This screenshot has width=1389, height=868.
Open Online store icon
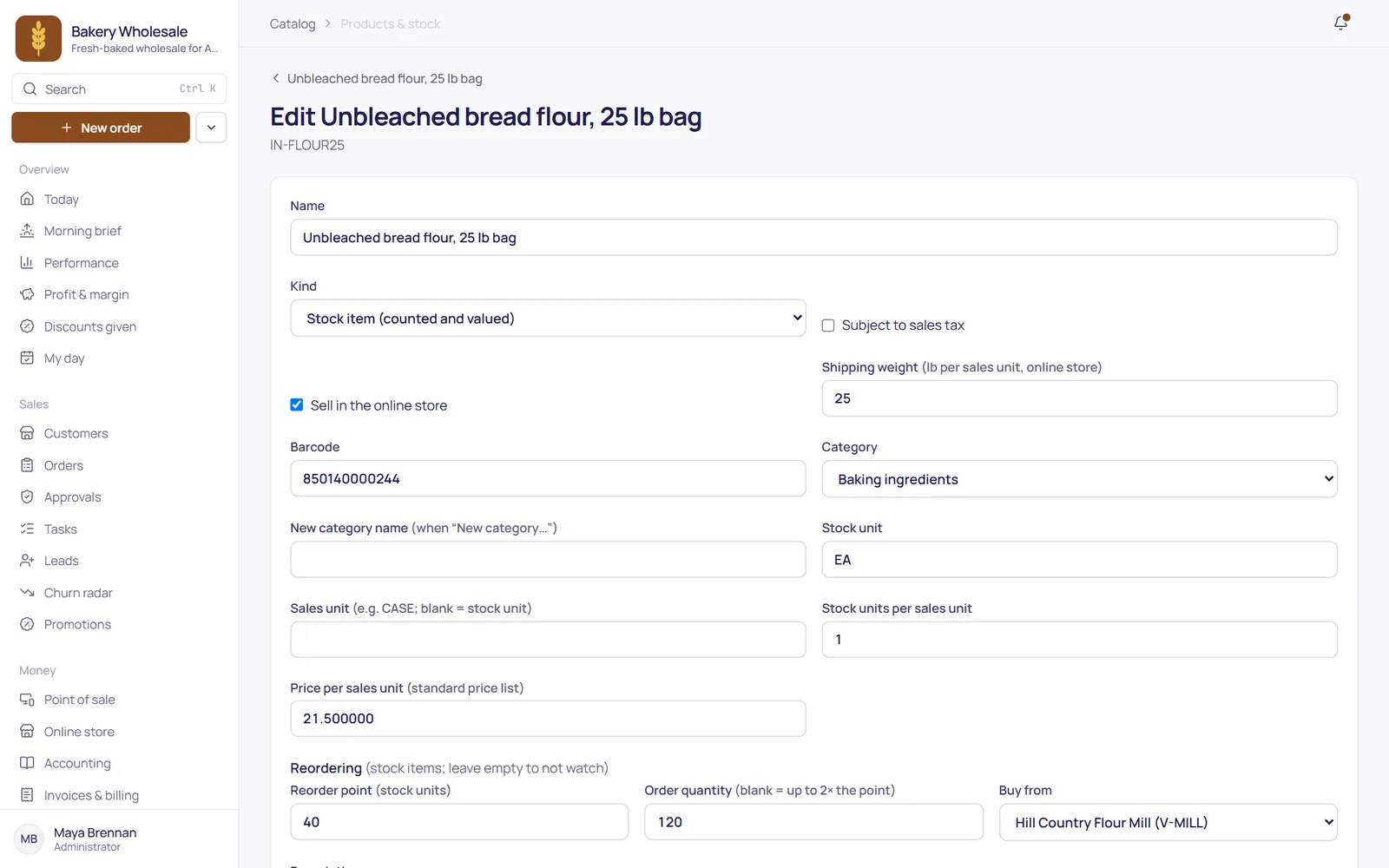point(27,731)
